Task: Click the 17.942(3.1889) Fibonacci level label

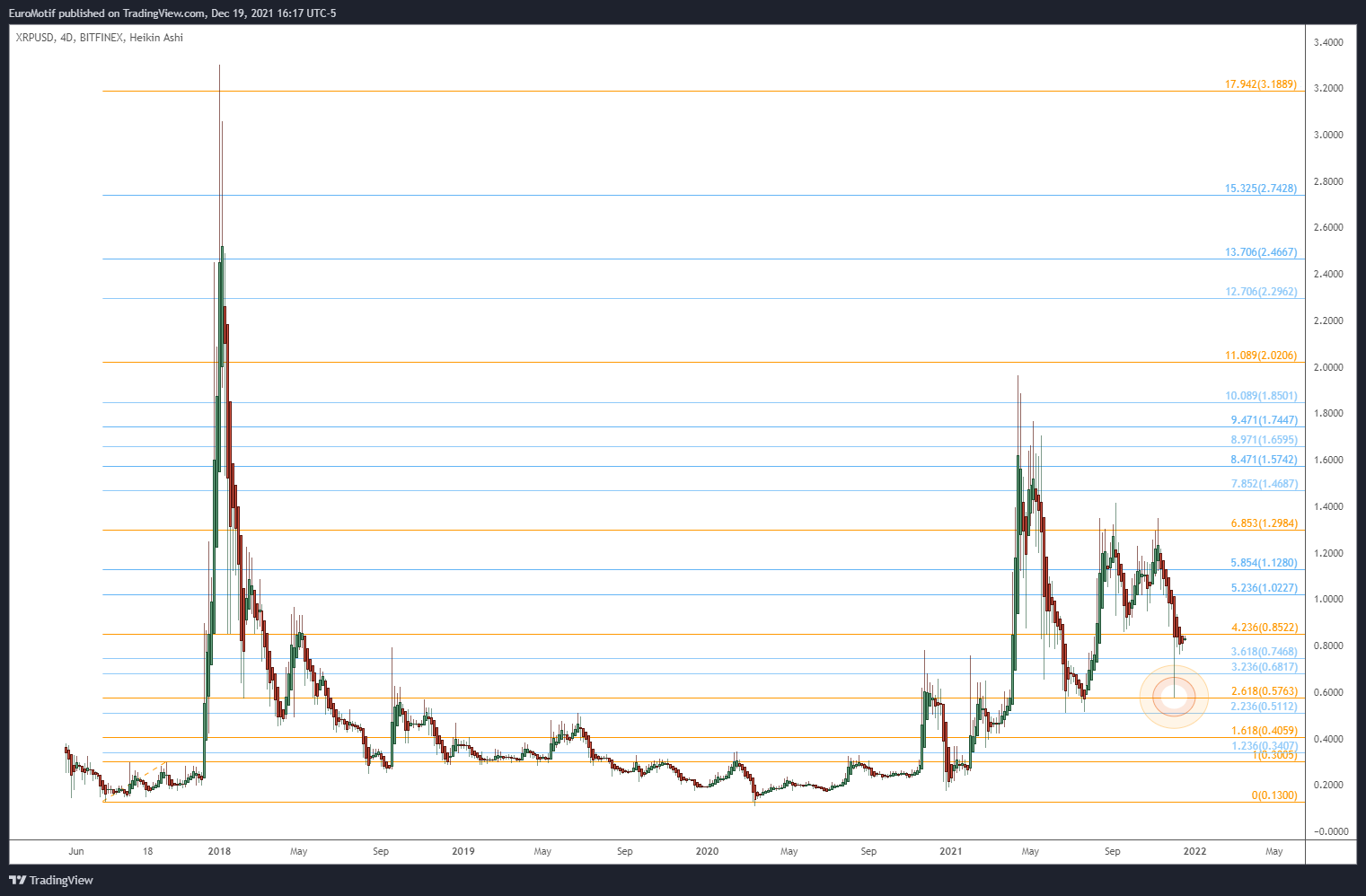Action: click(1261, 84)
